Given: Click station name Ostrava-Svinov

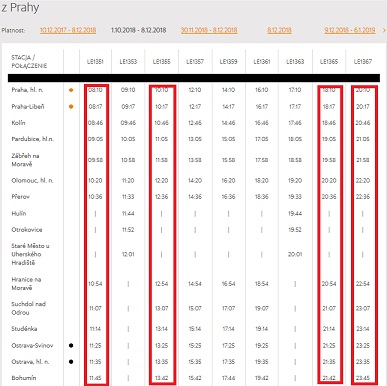Looking at the screenshot, I should [32, 345].
